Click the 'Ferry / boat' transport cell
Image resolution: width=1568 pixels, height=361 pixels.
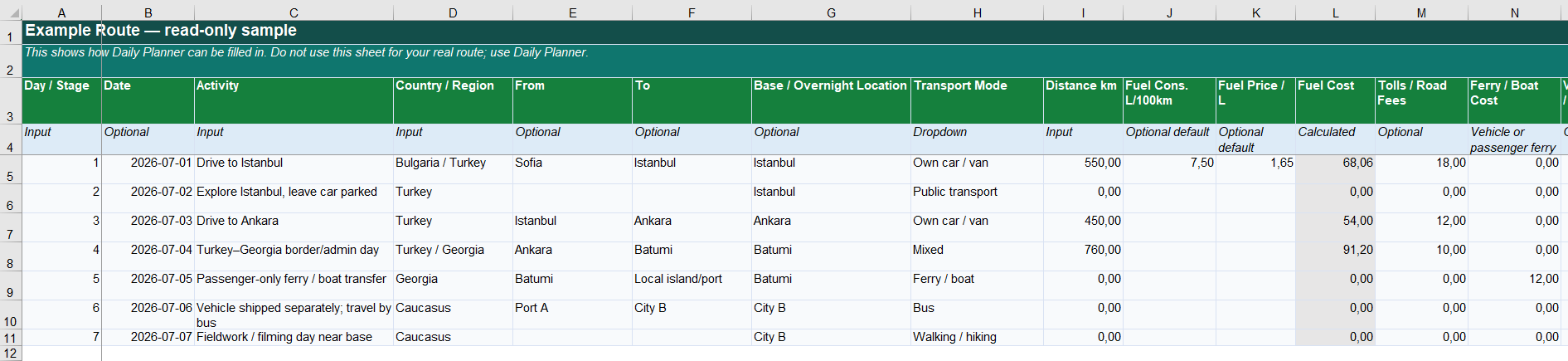coord(977,285)
